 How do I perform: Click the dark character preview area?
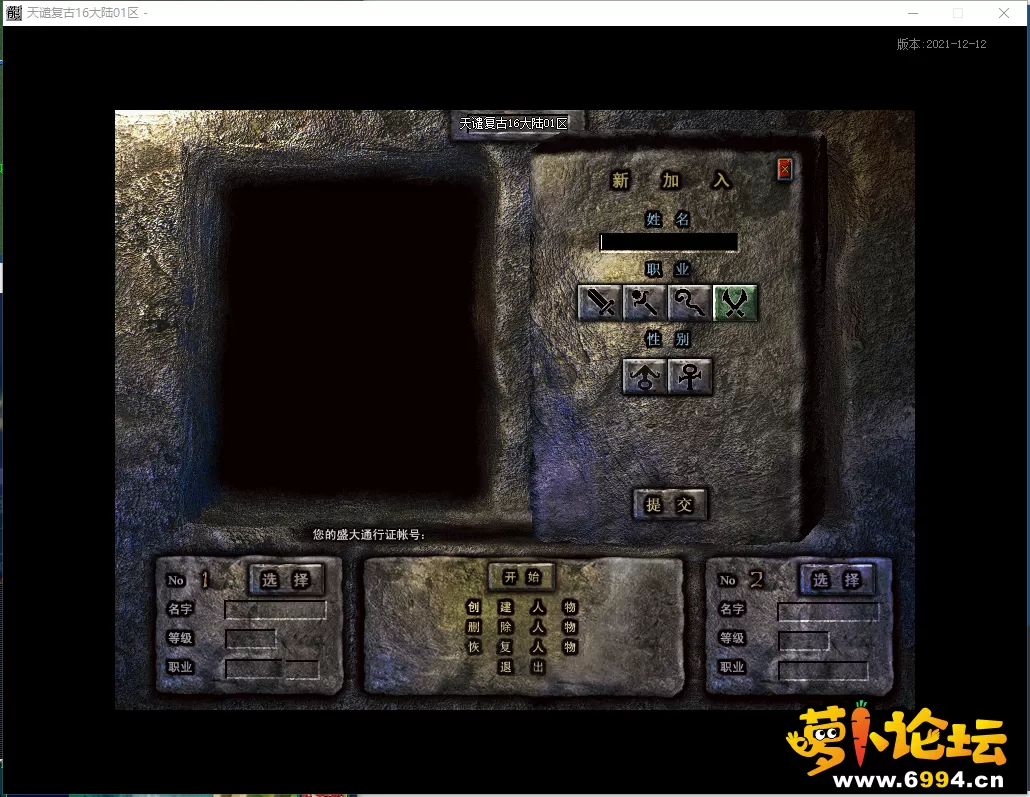[355, 338]
